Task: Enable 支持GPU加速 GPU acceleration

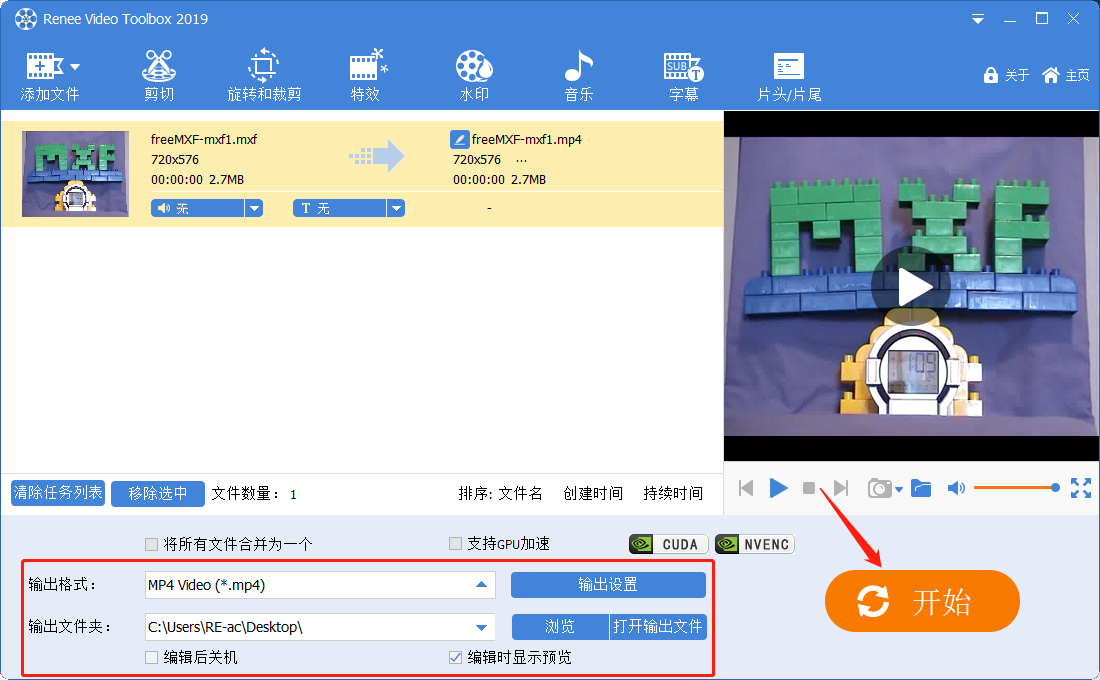Action: 455,543
